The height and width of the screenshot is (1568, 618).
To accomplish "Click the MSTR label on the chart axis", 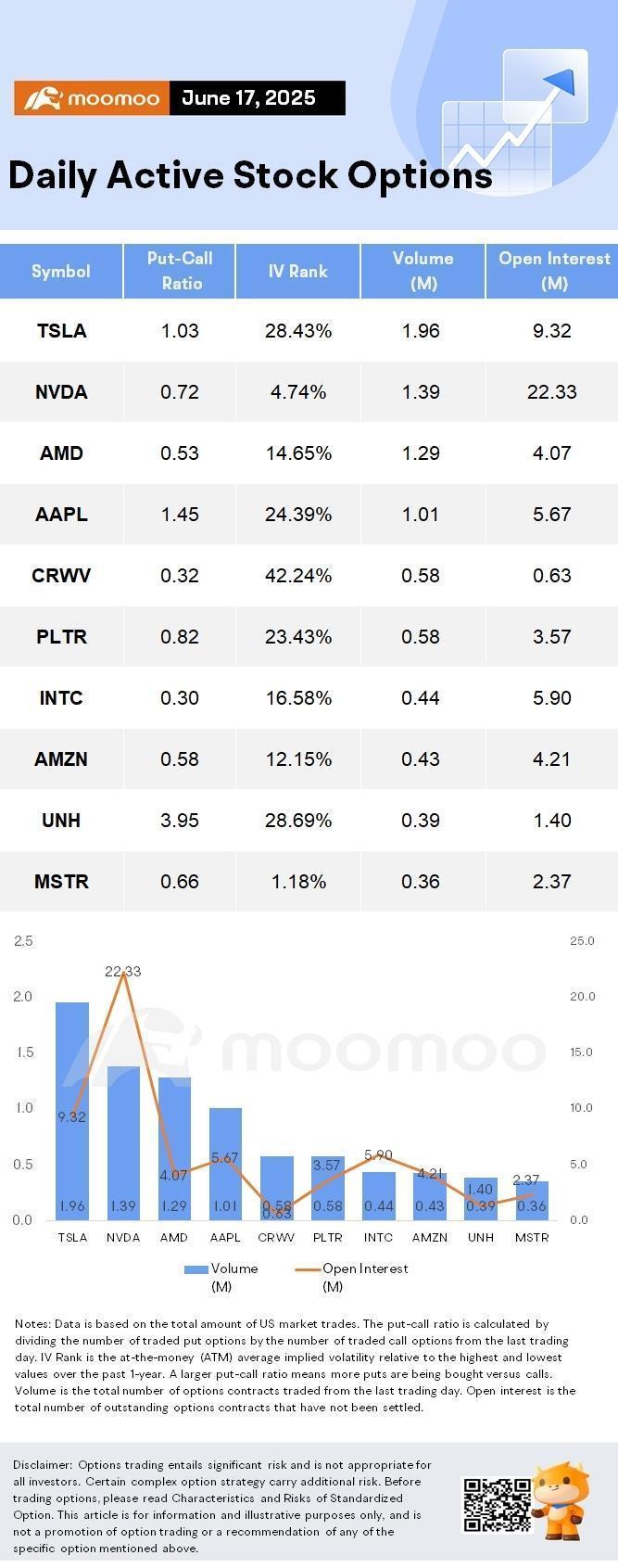I will pyautogui.click(x=532, y=1237).
